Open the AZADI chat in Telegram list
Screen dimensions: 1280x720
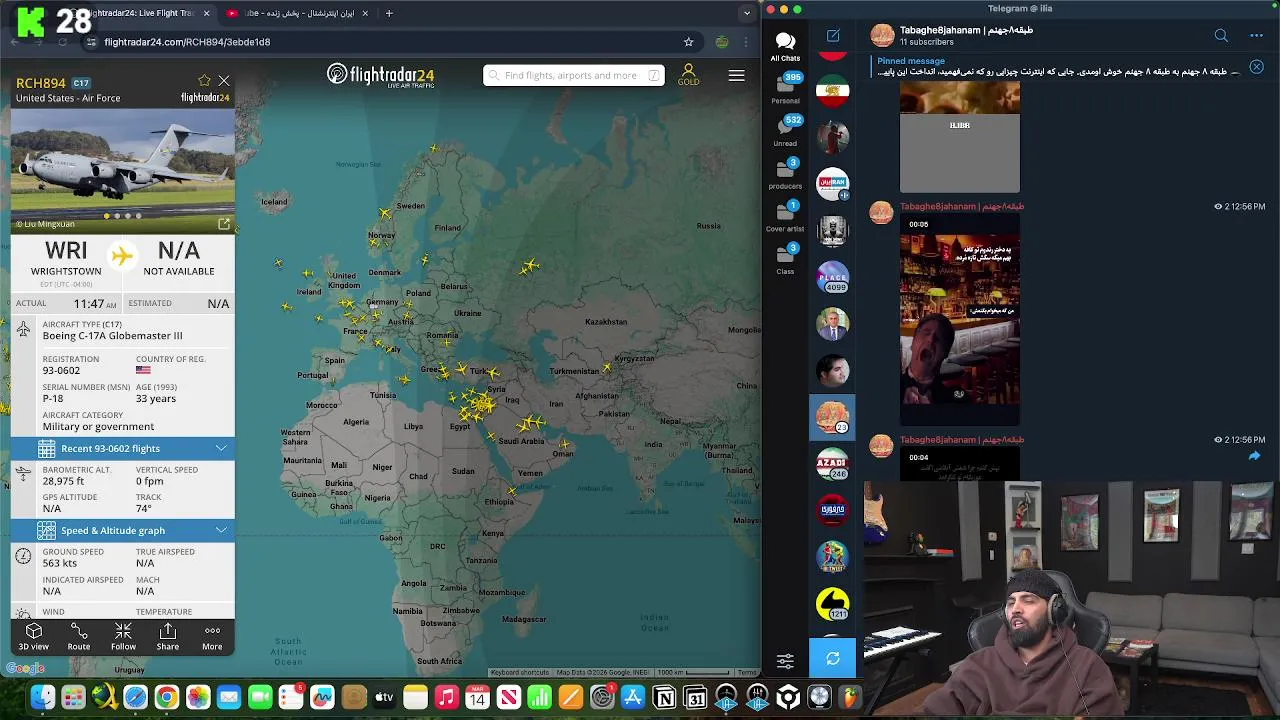point(833,463)
